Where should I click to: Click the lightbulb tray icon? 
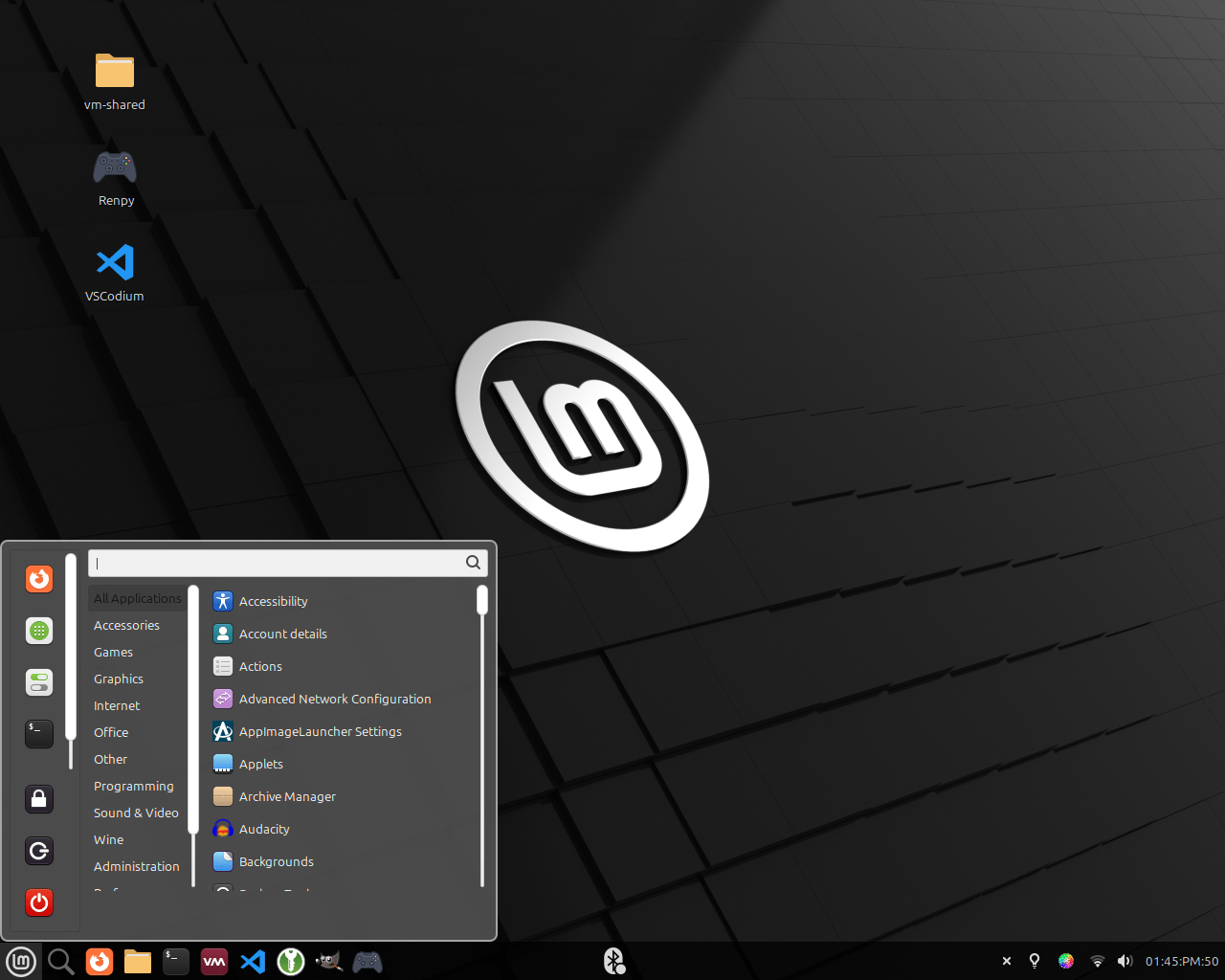tap(1035, 961)
